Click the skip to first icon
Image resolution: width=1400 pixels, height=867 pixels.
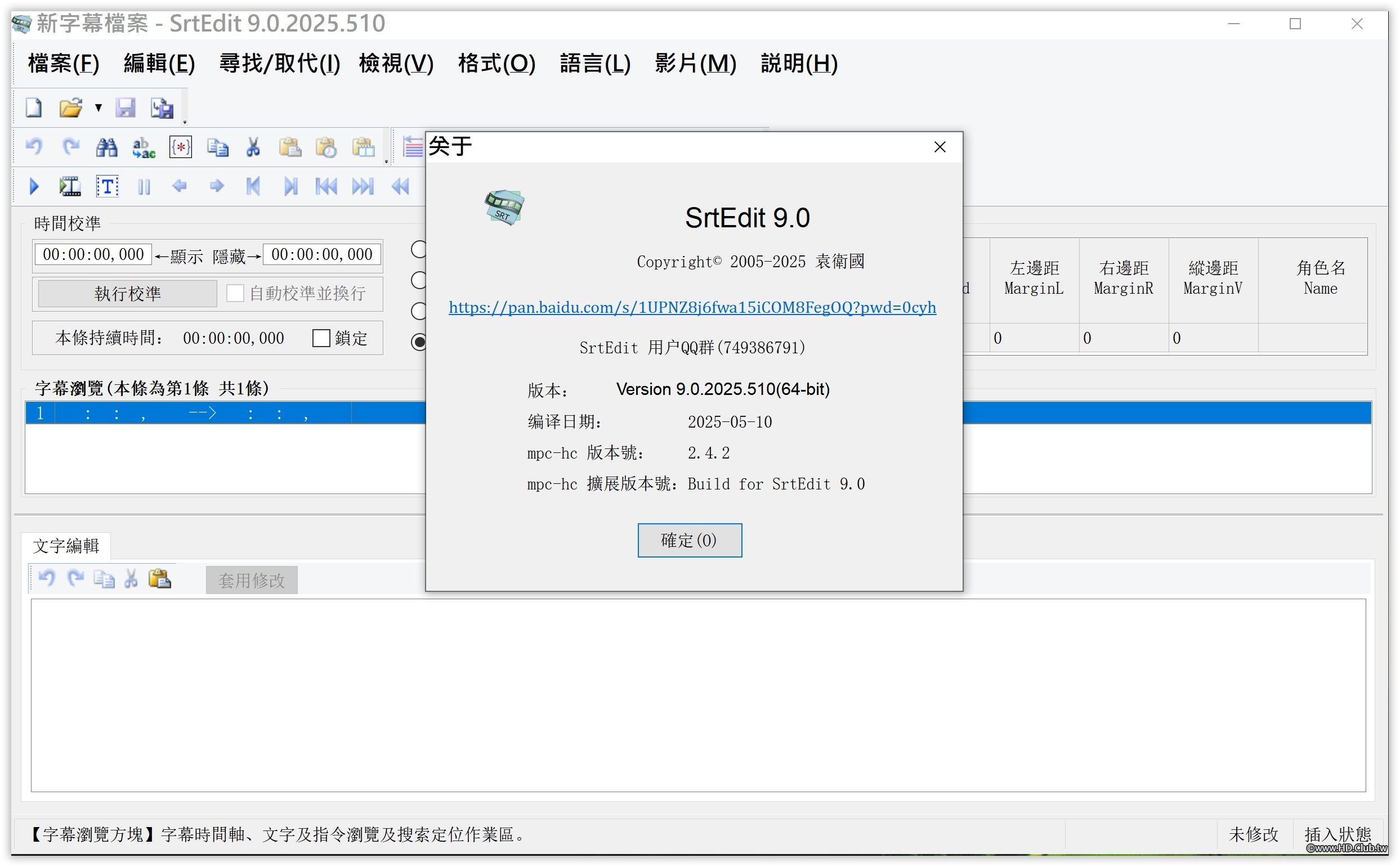click(x=326, y=186)
